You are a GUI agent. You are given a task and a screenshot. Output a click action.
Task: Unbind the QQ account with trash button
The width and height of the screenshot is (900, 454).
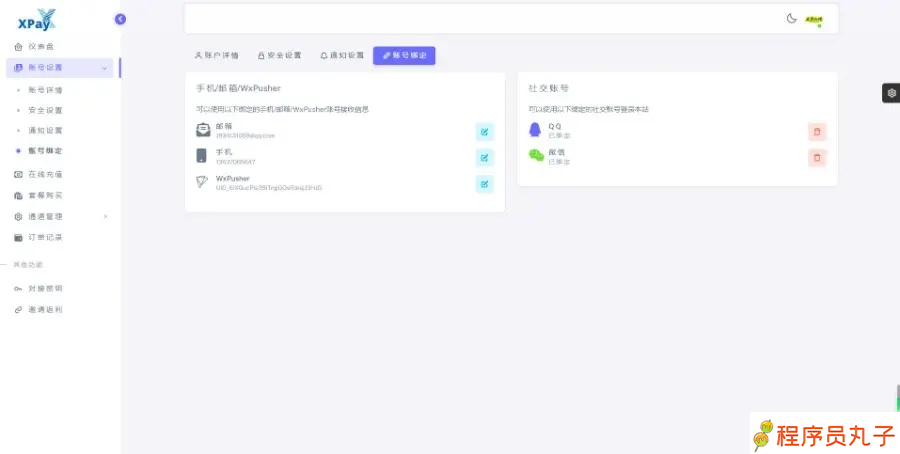(x=817, y=132)
